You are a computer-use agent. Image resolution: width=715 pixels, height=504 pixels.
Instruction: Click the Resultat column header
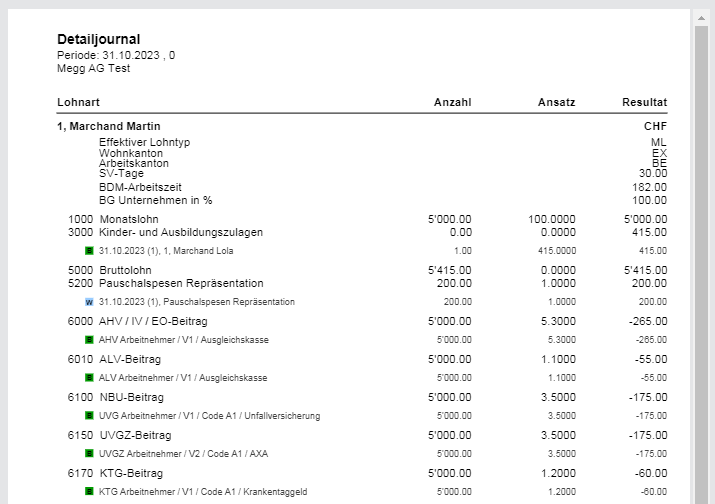click(644, 103)
